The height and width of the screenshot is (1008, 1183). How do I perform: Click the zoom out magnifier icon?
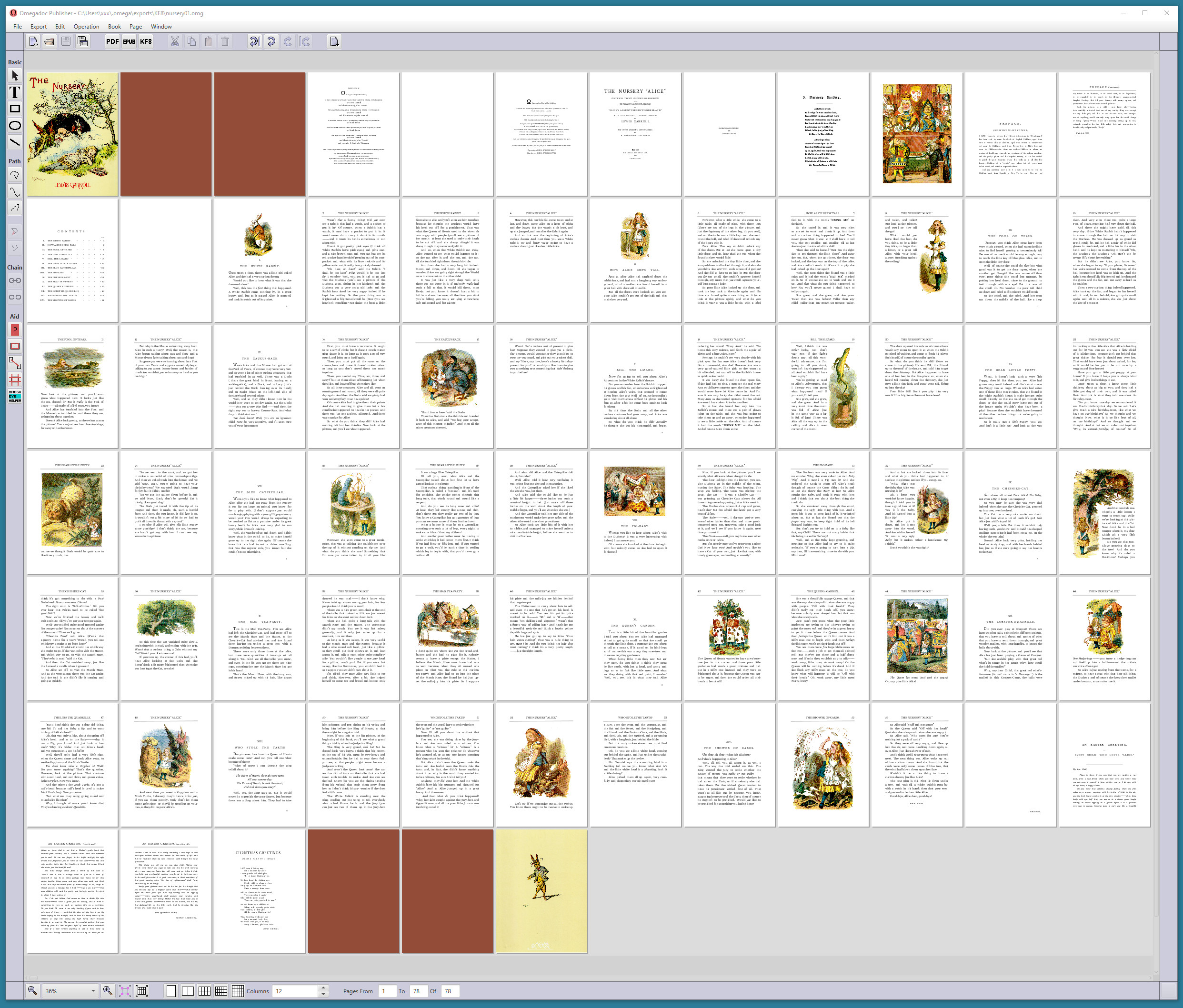(x=32, y=991)
